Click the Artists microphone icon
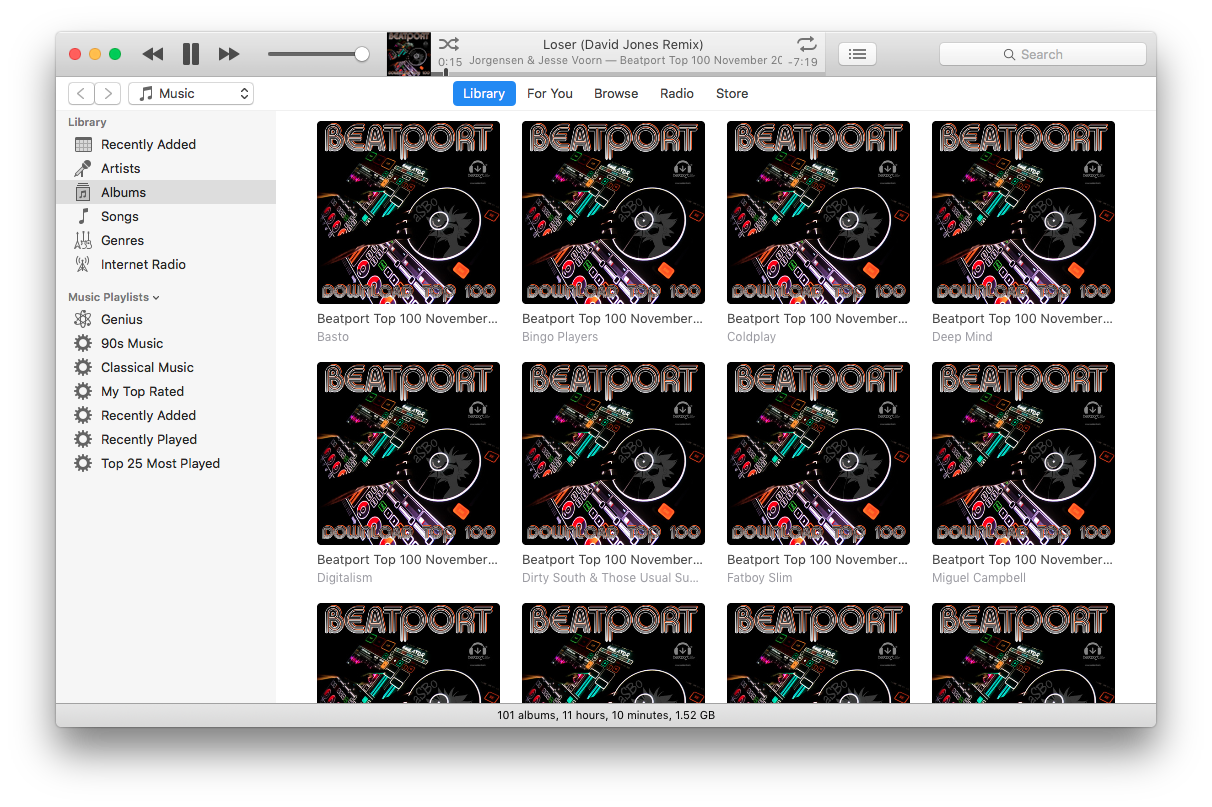 pos(83,168)
